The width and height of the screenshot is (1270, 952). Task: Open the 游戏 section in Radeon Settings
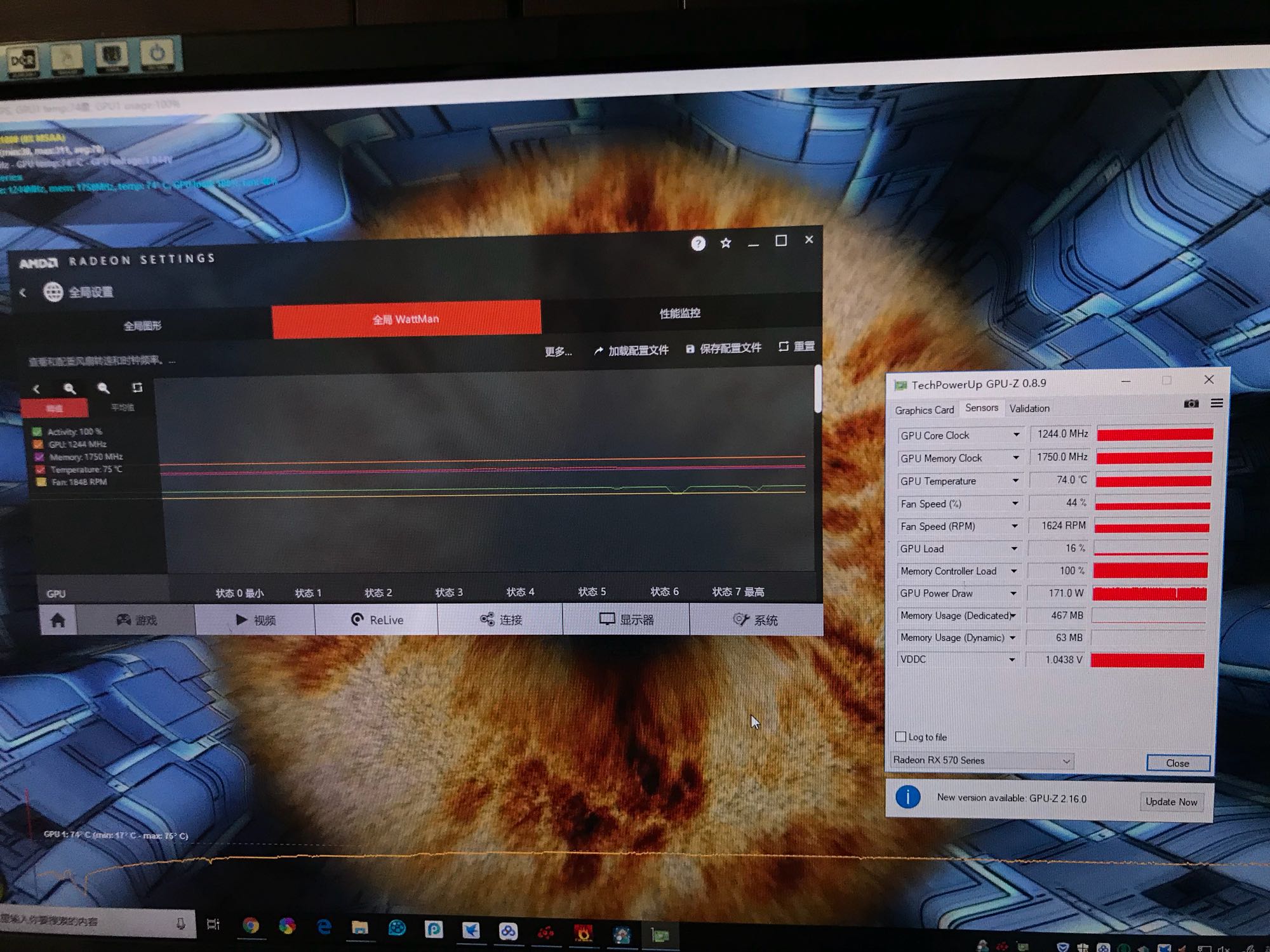click(136, 620)
